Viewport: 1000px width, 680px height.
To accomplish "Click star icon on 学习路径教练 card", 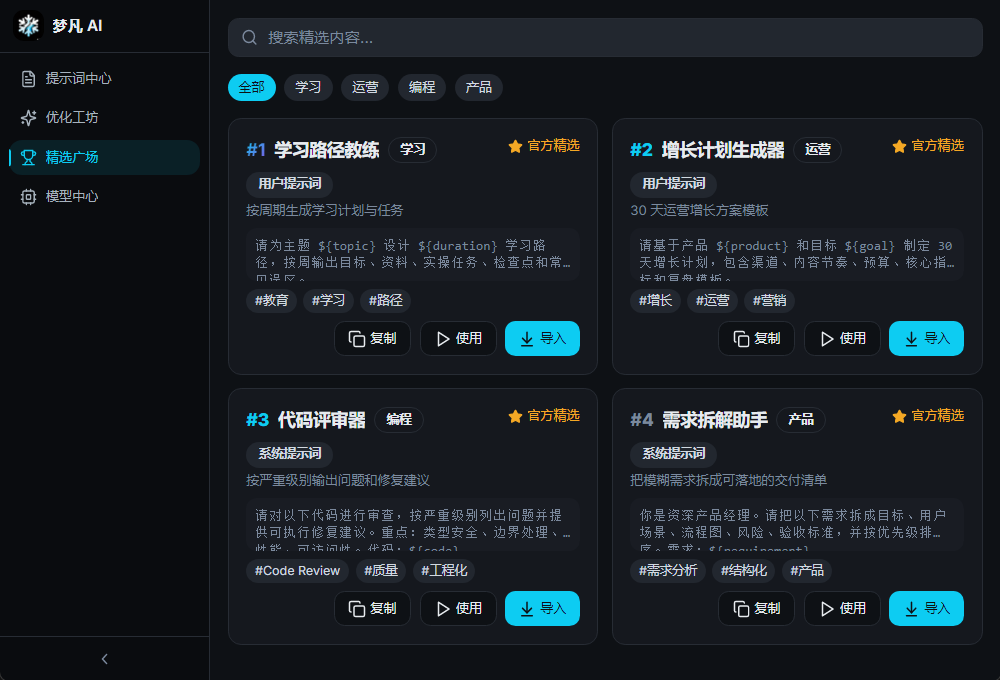I will [x=516, y=146].
